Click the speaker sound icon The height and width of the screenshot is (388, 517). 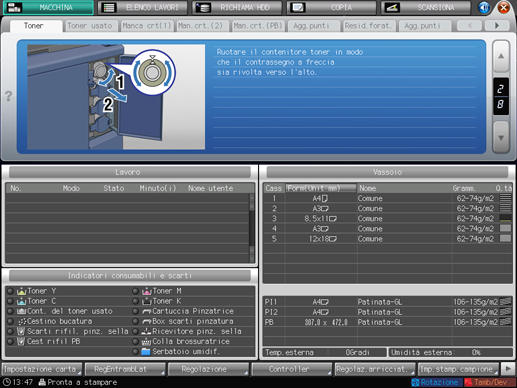[x=484, y=8]
